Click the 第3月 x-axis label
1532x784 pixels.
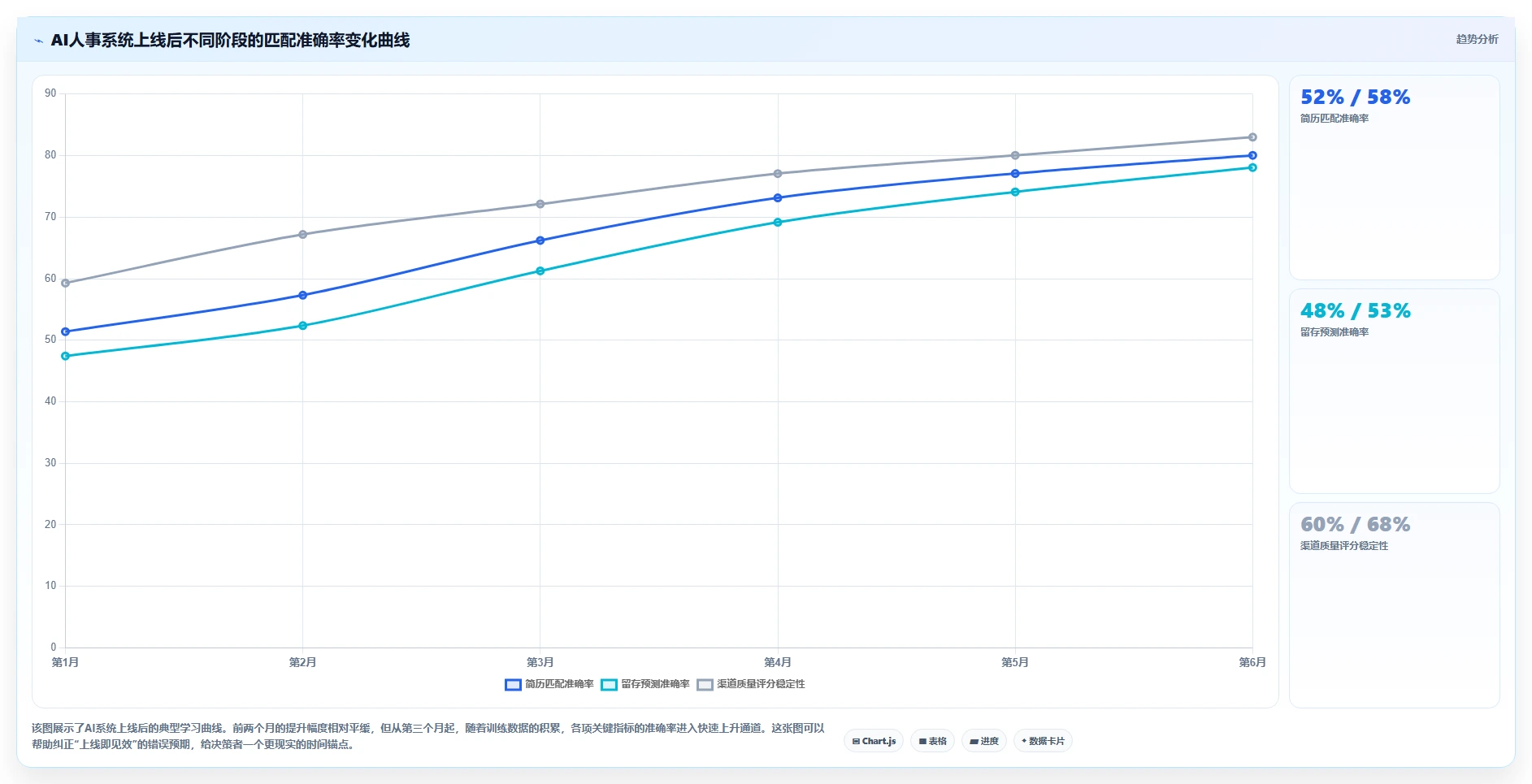[540, 662]
